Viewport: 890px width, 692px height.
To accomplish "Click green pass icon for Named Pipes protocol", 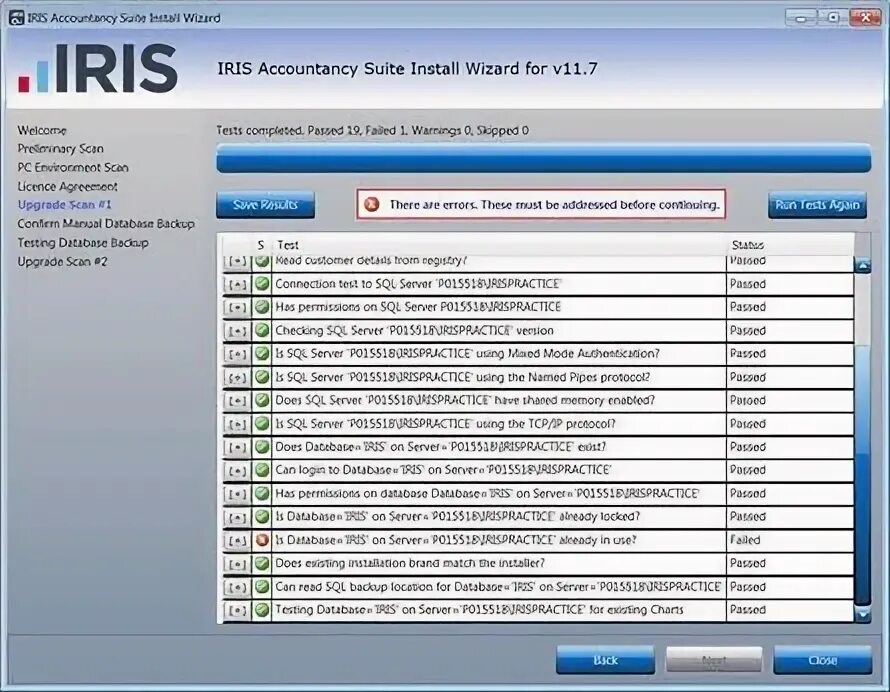I will pos(262,376).
